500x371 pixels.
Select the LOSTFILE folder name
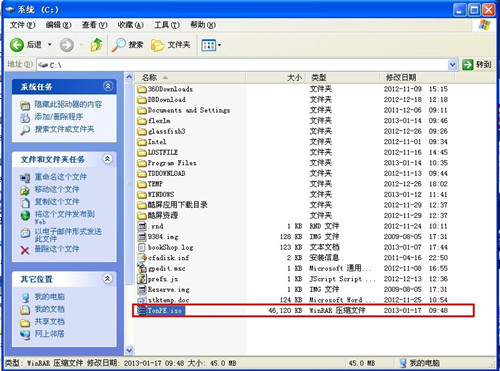(x=163, y=152)
